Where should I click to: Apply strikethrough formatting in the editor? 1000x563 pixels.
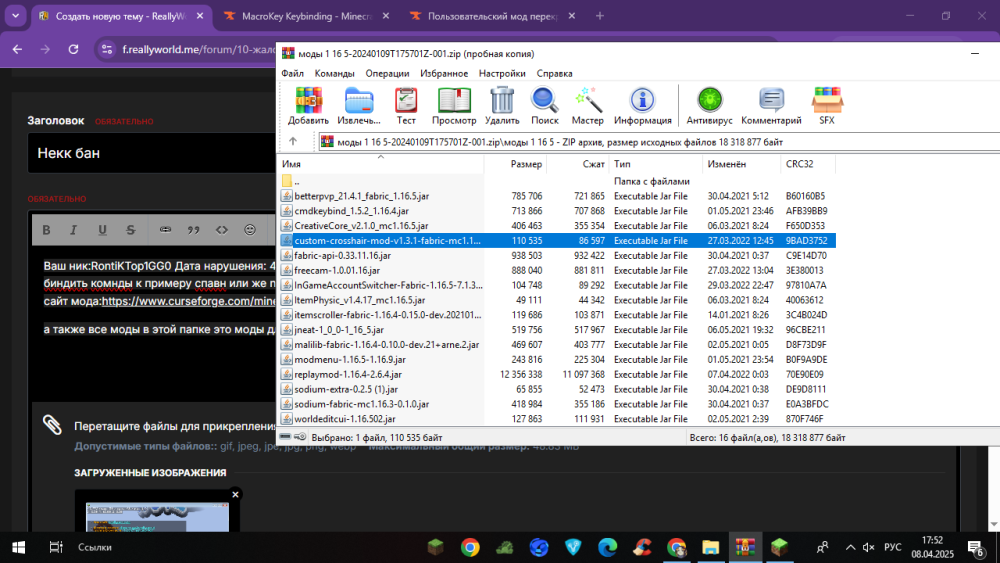pos(130,230)
